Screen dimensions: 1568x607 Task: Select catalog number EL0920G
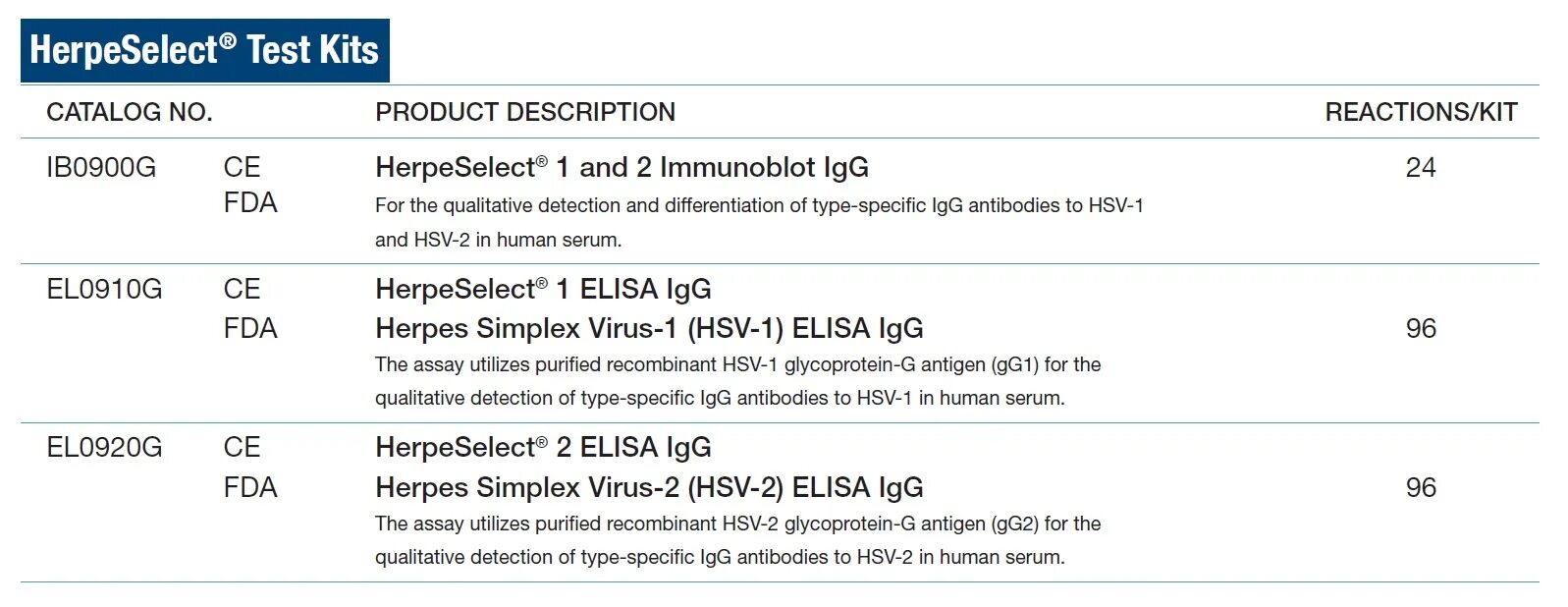click(x=104, y=448)
